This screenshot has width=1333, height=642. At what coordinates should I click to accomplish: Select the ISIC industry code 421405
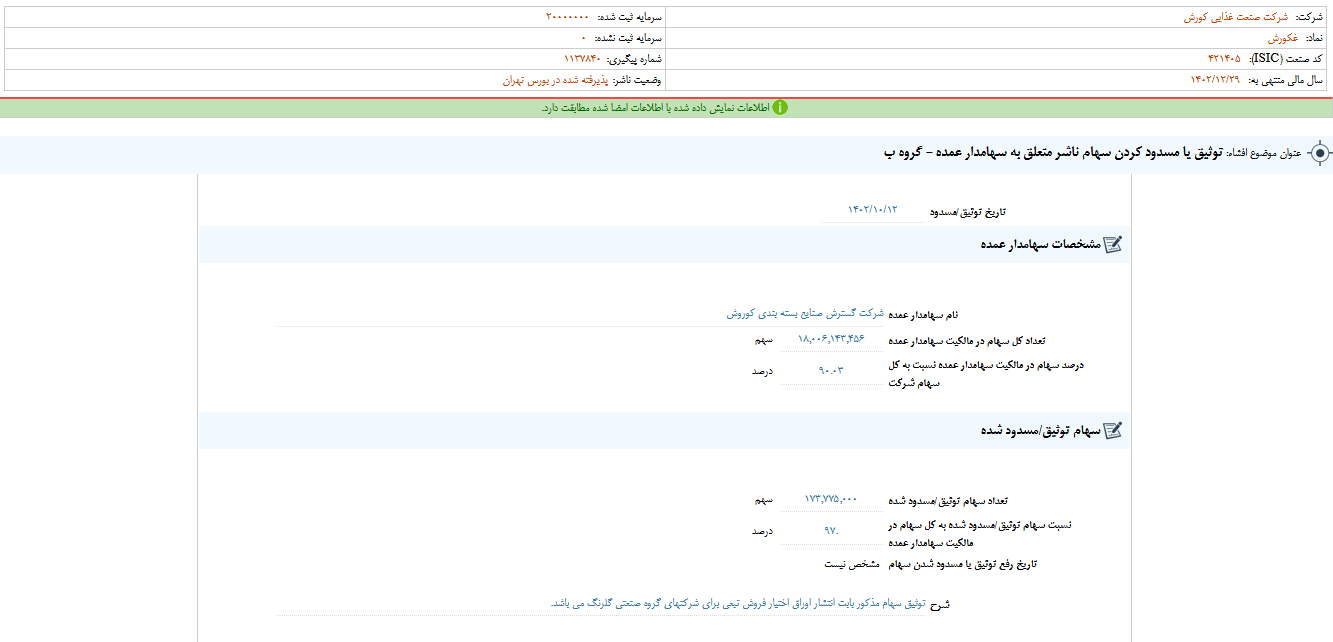pyautogui.click(x=1230, y=59)
